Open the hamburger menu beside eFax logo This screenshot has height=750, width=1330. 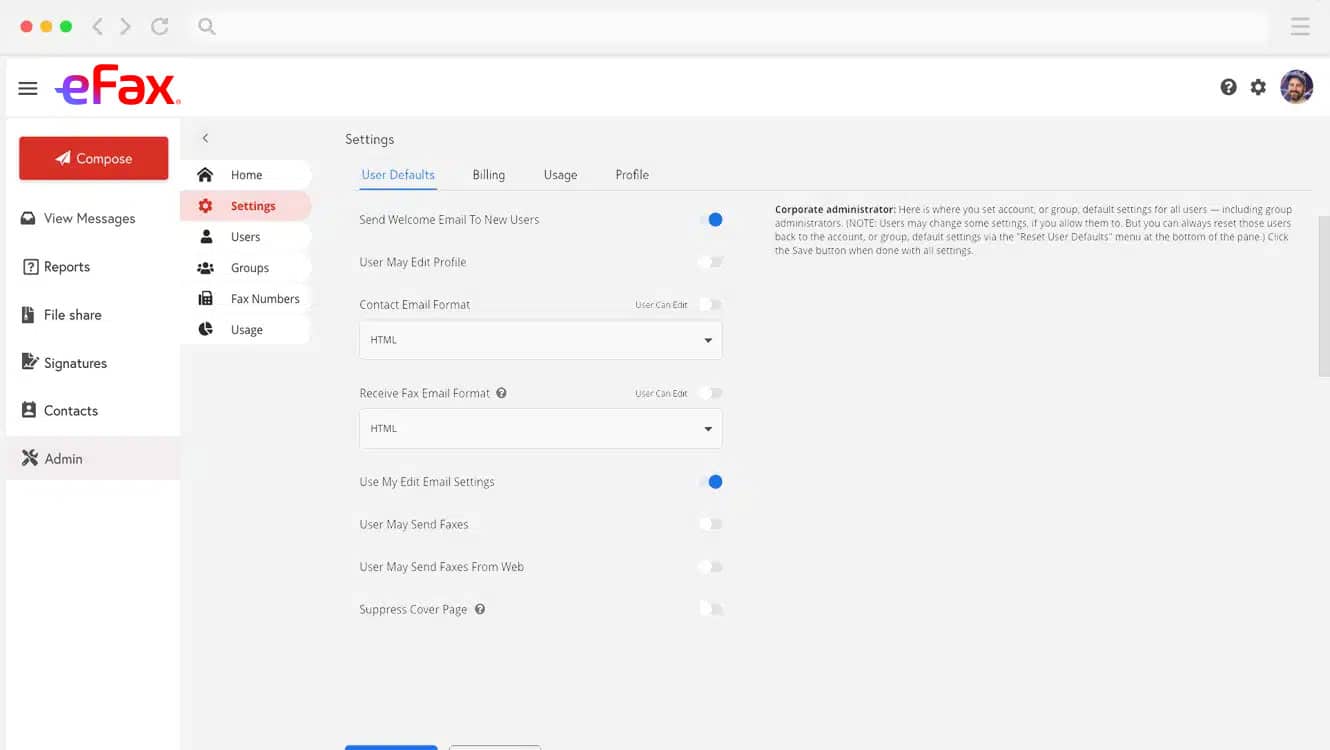[x=28, y=88]
